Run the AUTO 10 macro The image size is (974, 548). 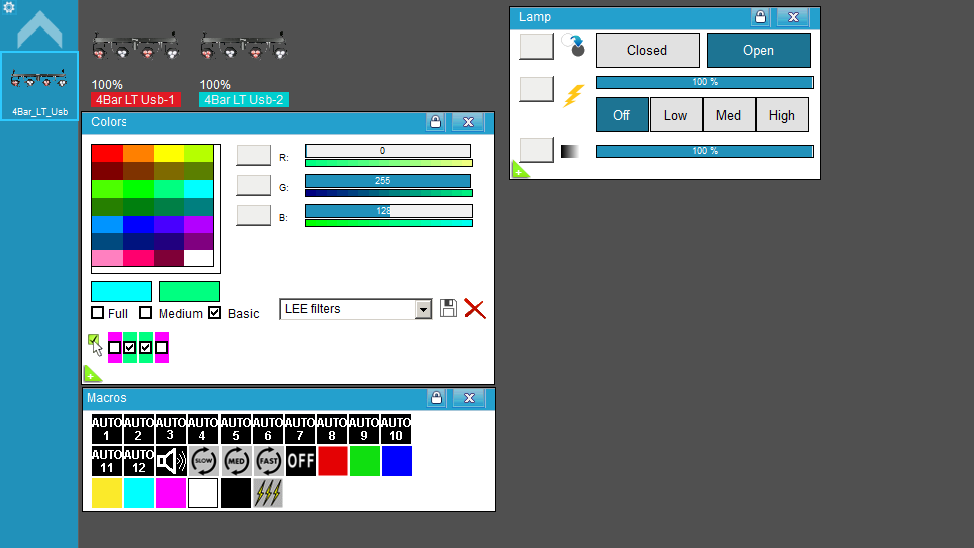point(396,429)
